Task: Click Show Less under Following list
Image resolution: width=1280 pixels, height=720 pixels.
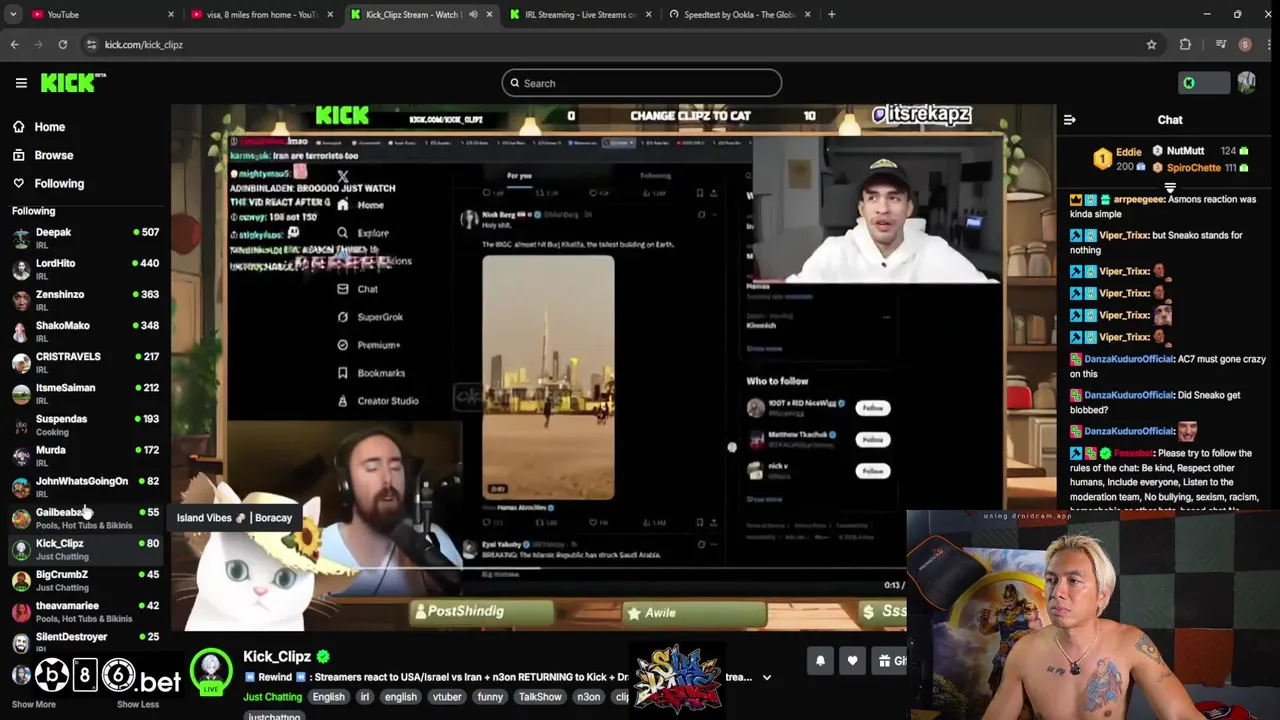Action: [137, 704]
